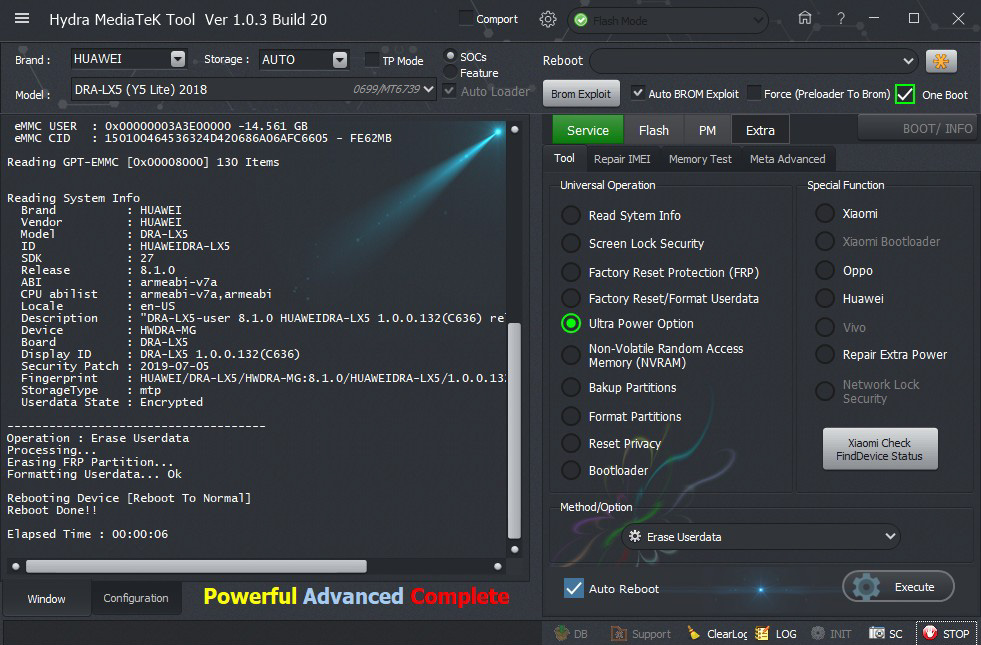Image resolution: width=981 pixels, height=645 pixels.
Task: Choose Factory Reset/Format Userdata option
Action: (571, 298)
